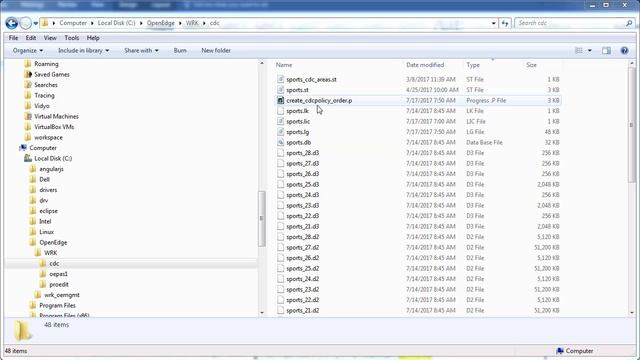Click the Burn toolbar button

click(x=180, y=50)
